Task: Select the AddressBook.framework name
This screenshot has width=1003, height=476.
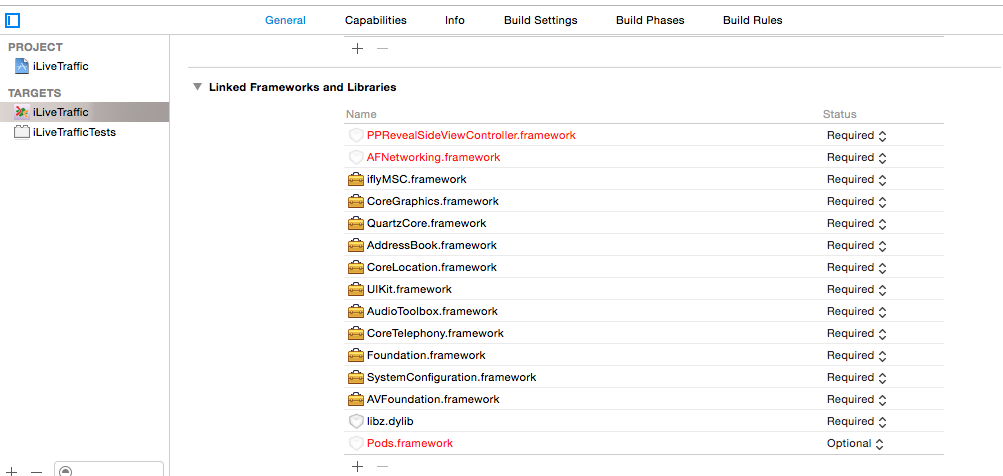Action: (432, 245)
